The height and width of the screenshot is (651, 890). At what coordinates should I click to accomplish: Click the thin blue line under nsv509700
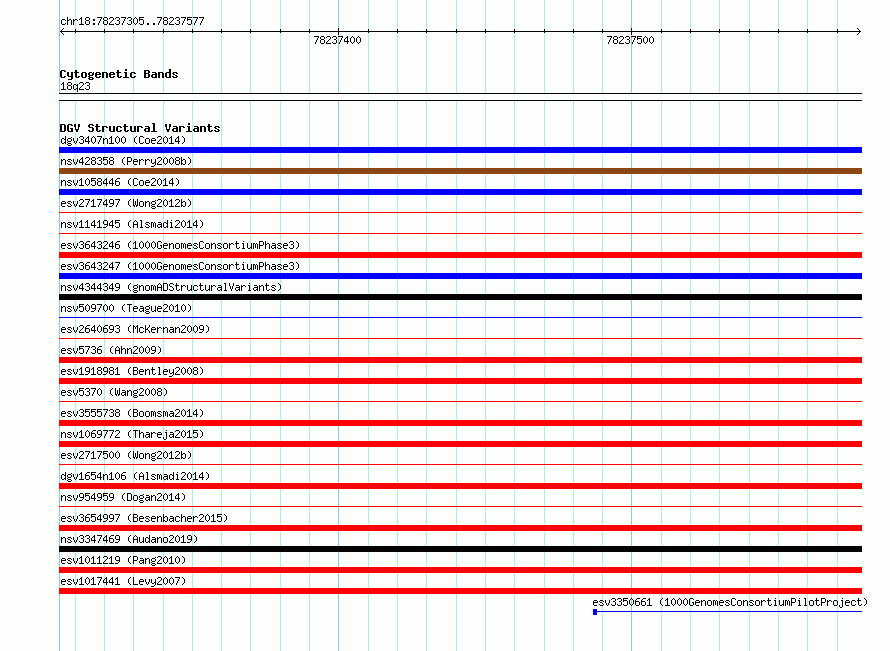[x=460, y=317]
